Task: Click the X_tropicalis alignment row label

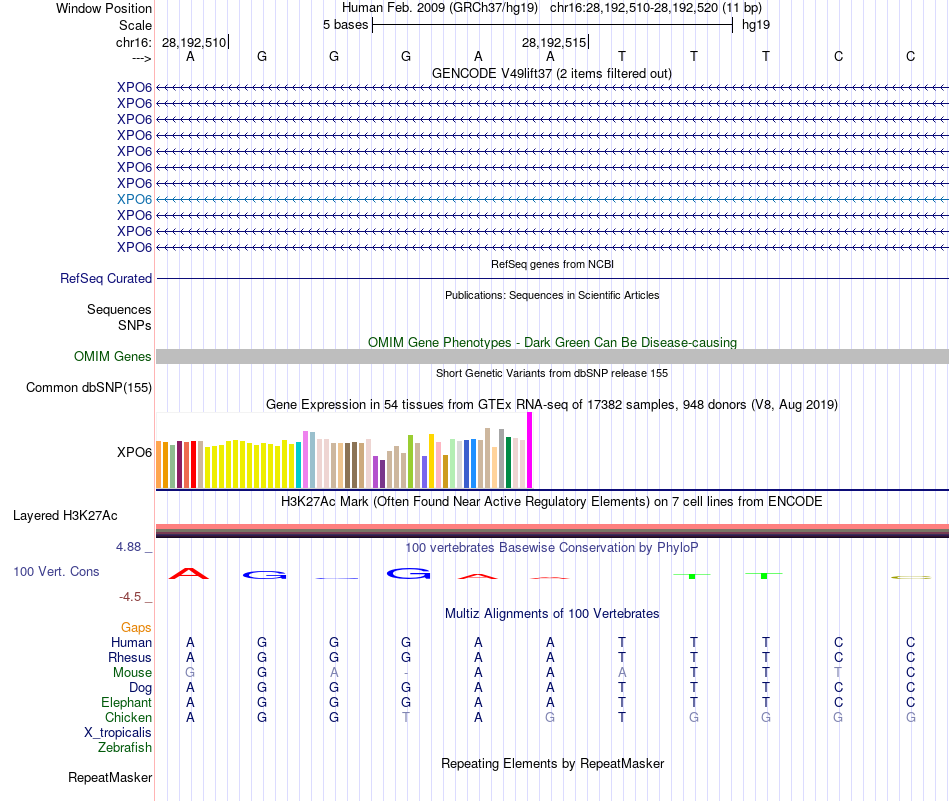Action: coord(118,733)
